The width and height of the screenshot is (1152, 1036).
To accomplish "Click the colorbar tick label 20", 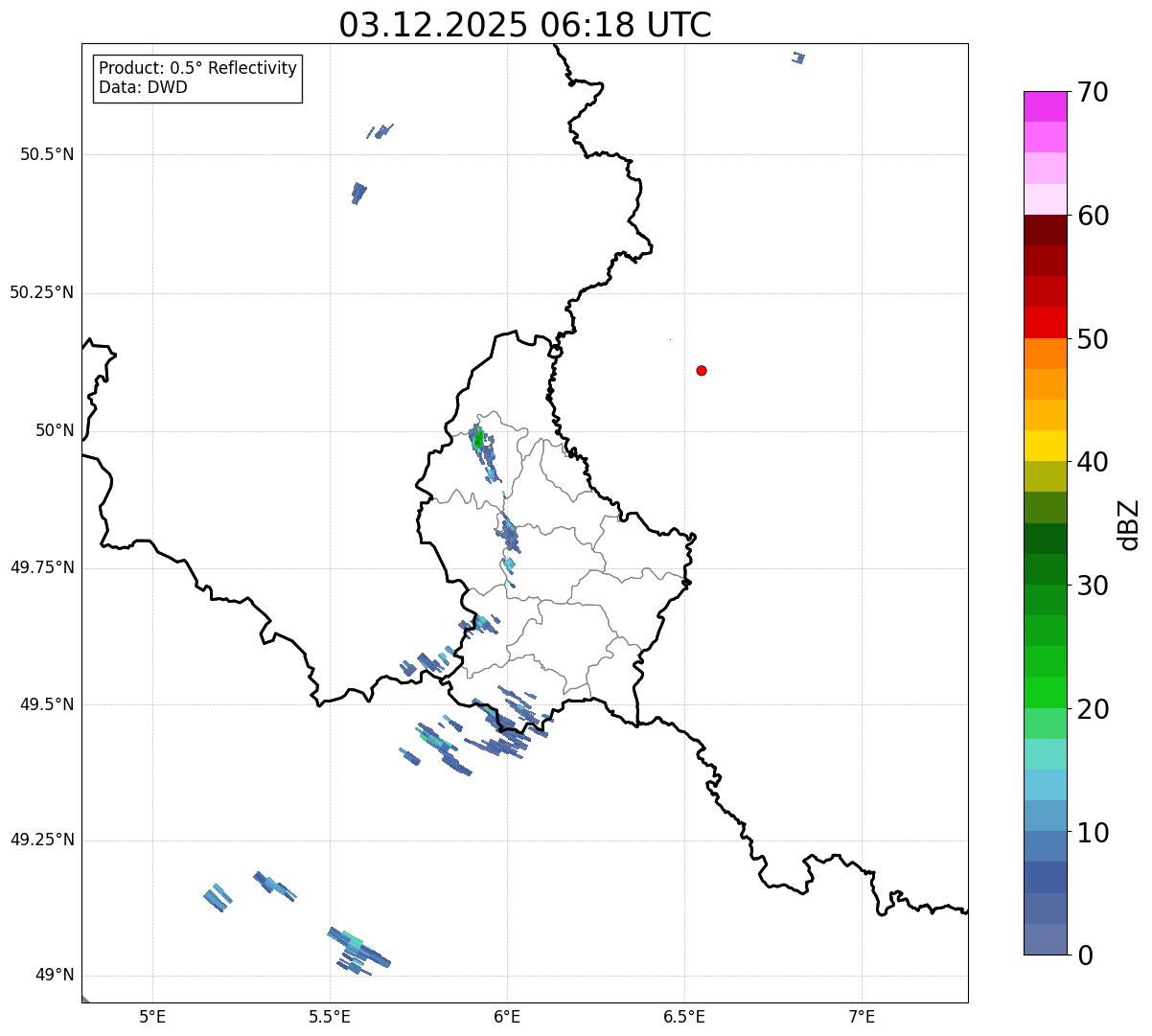I will point(1092,709).
